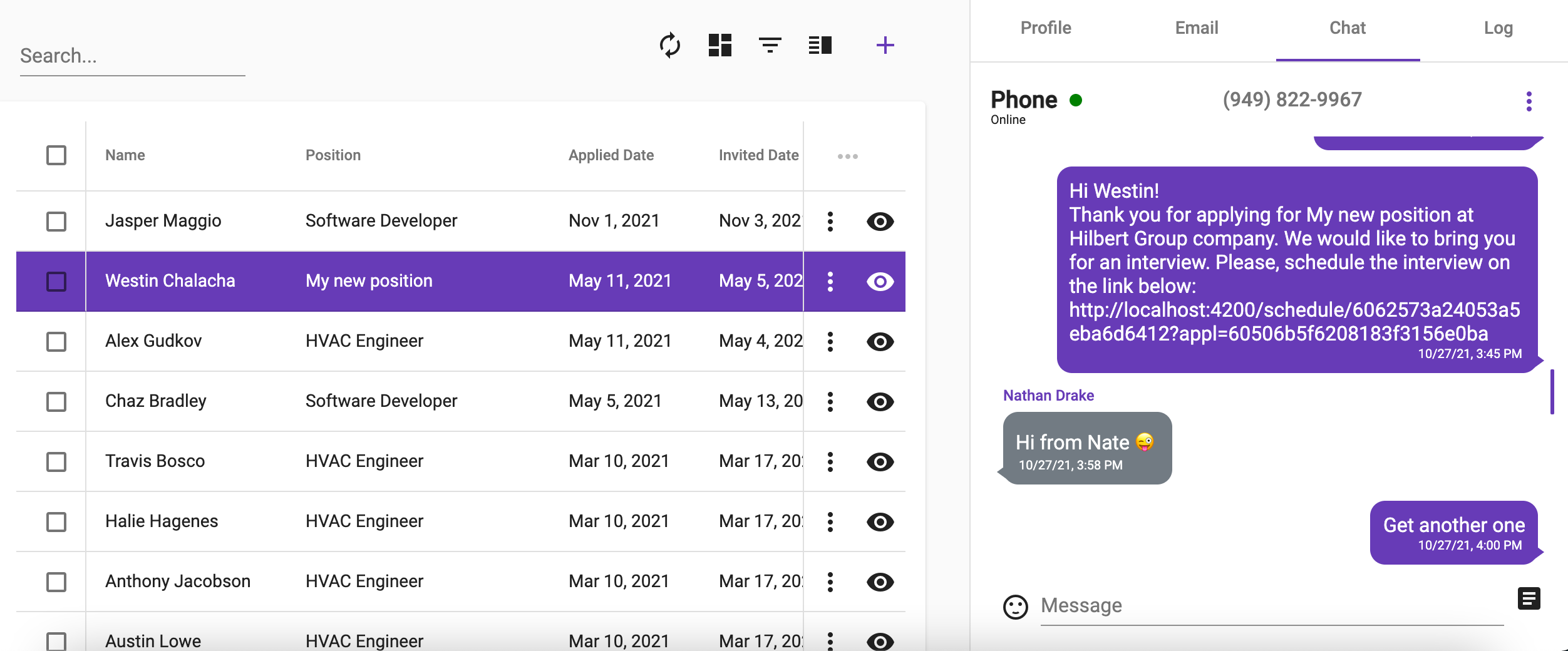The image size is (1568, 651).
Task: Toggle the split panel view icon
Action: (820, 45)
